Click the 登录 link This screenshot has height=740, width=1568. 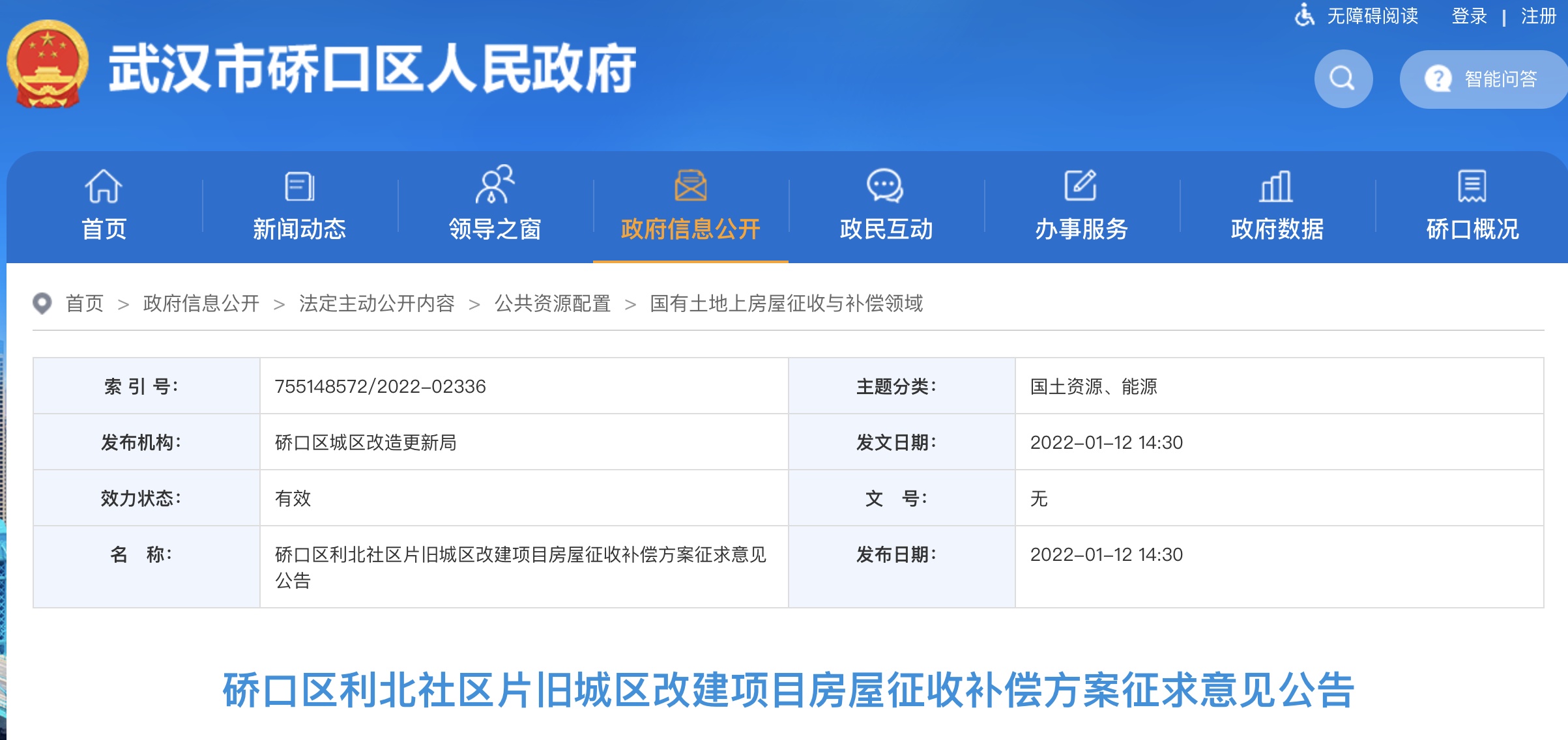tap(1469, 16)
